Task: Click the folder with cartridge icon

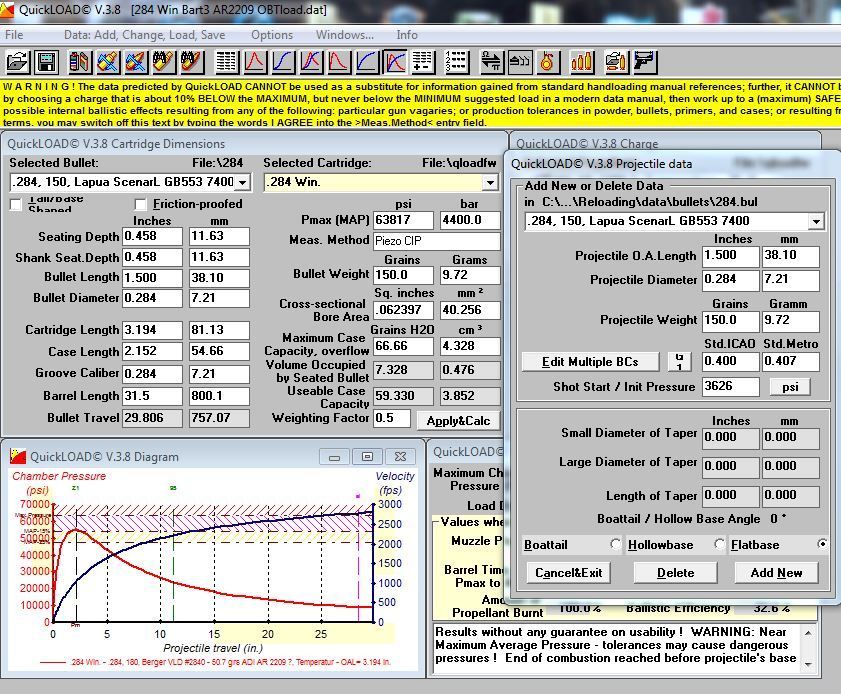Action: coord(616,62)
